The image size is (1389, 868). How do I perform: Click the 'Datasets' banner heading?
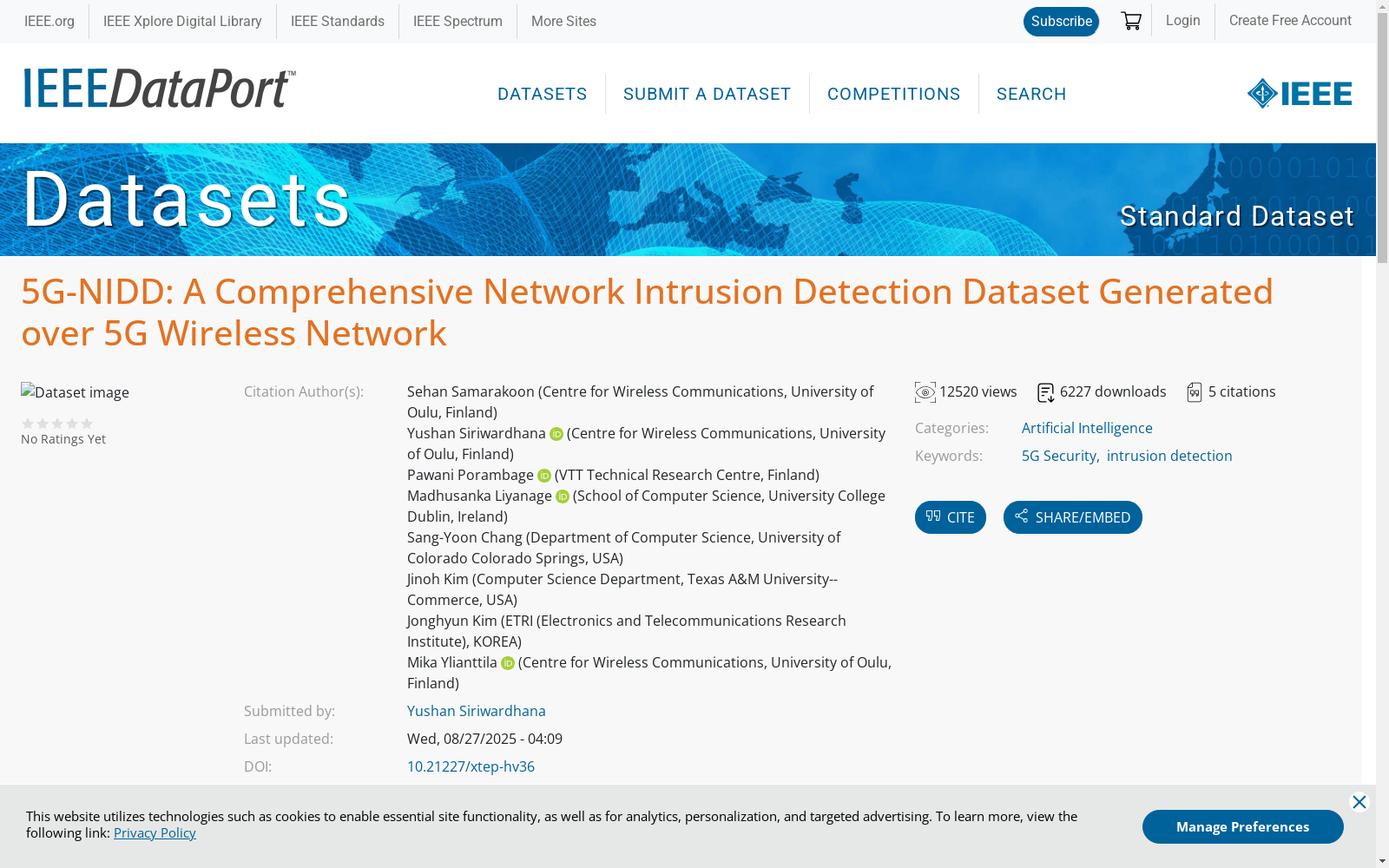pos(186,200)
